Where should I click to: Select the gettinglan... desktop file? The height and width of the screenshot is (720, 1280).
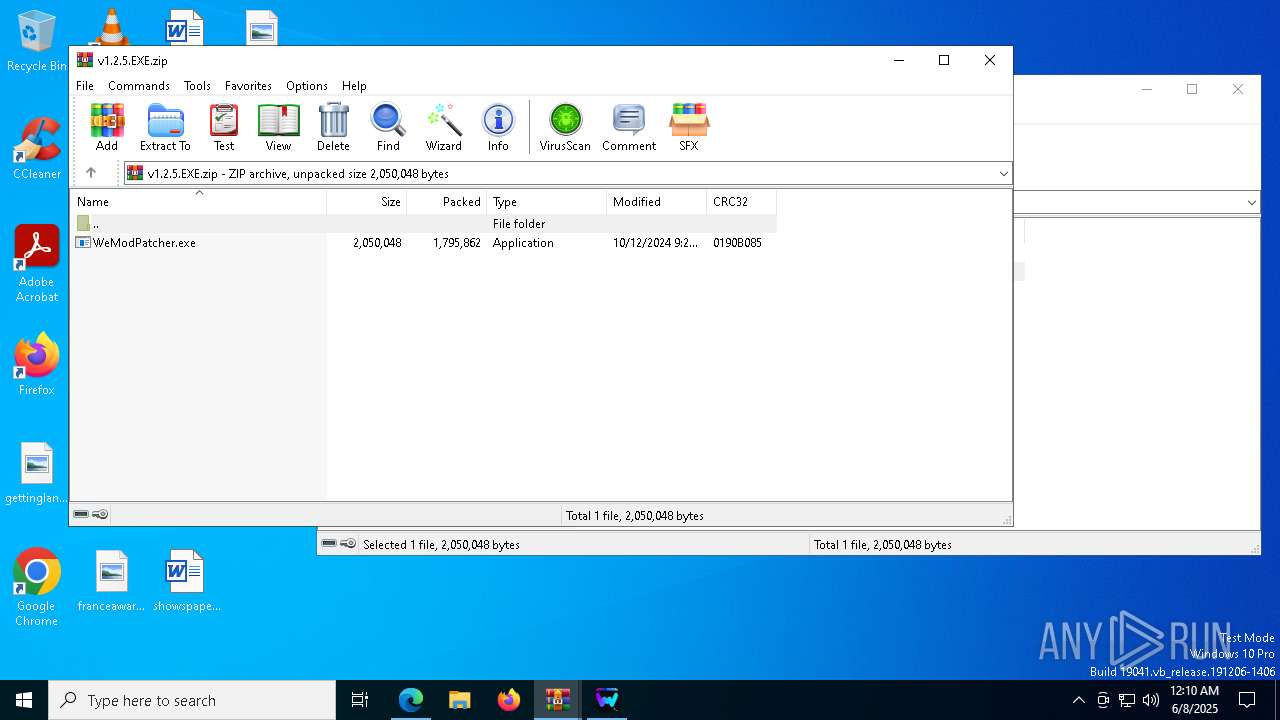click(x=37, y=474)
